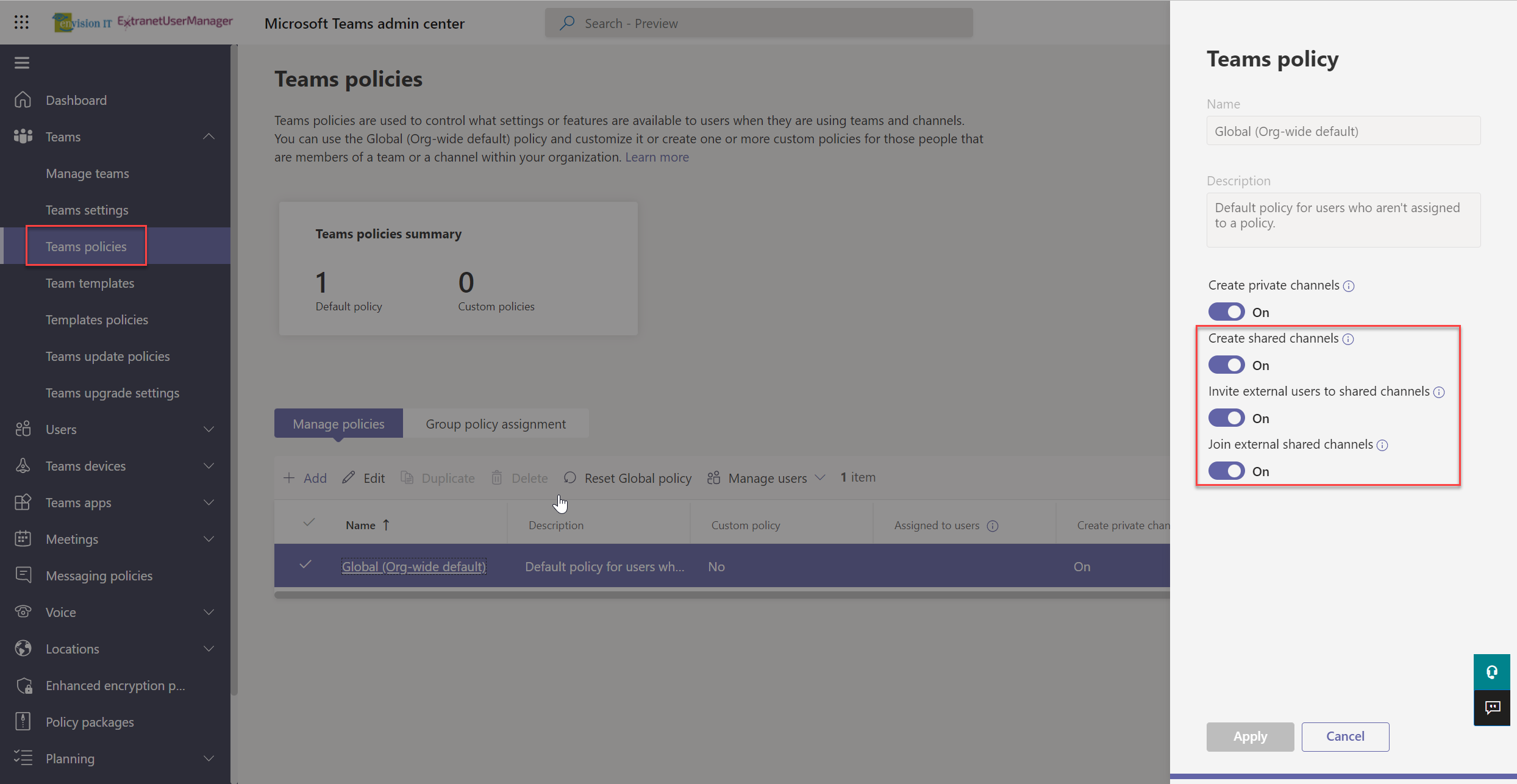Sort by the Name column header
Image resolution: width=1517 pixels, height=784 pixels.
click(367, 525)
